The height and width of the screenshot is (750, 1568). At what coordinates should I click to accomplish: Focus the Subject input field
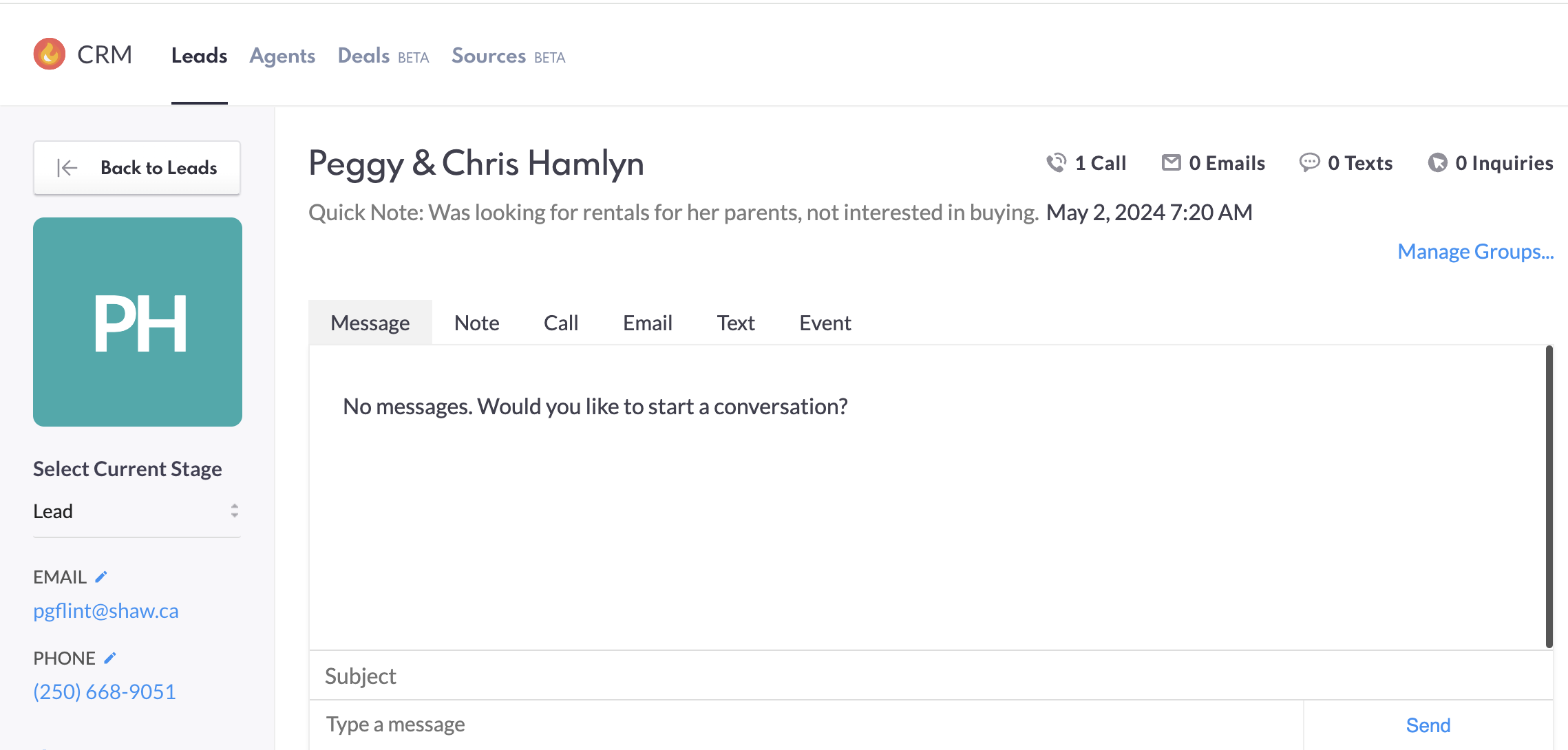[929, 676]
